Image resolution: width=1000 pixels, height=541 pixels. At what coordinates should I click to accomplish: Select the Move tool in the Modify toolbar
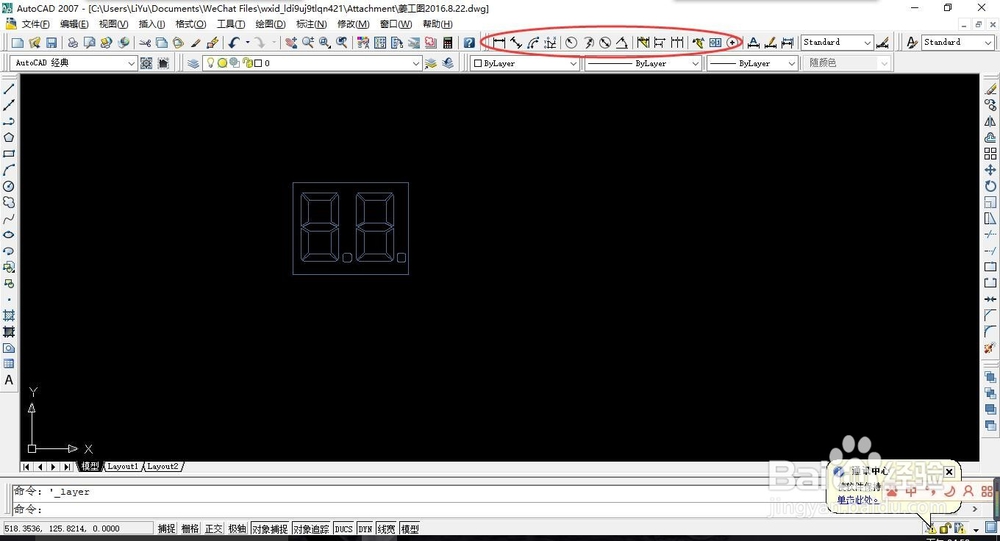(x=990, y=170)
